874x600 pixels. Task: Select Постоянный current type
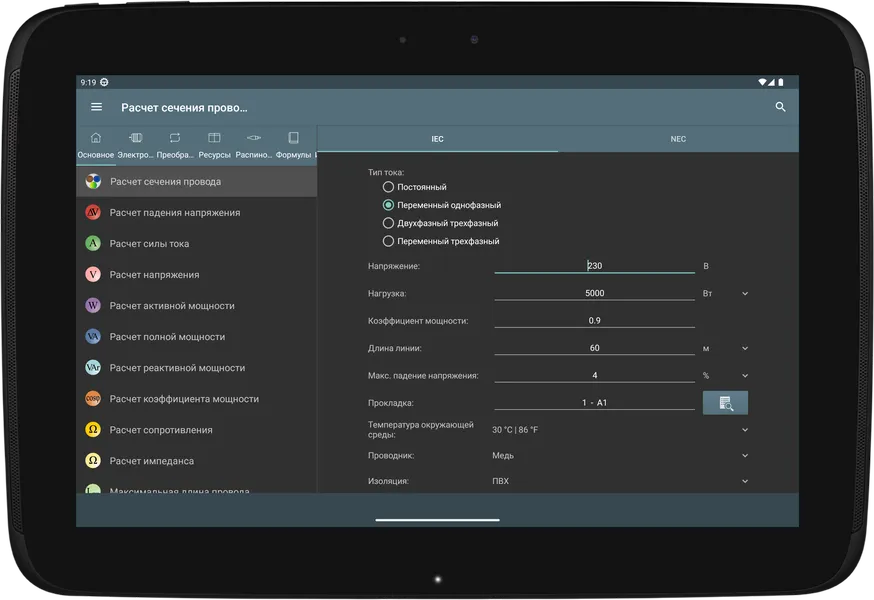coord(415,187)
